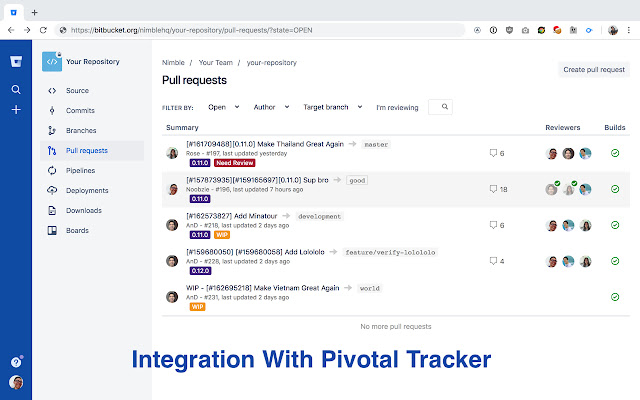Click the Need Review red tag
This screenshot has height=400, width=640.
(x=235, y=163)
